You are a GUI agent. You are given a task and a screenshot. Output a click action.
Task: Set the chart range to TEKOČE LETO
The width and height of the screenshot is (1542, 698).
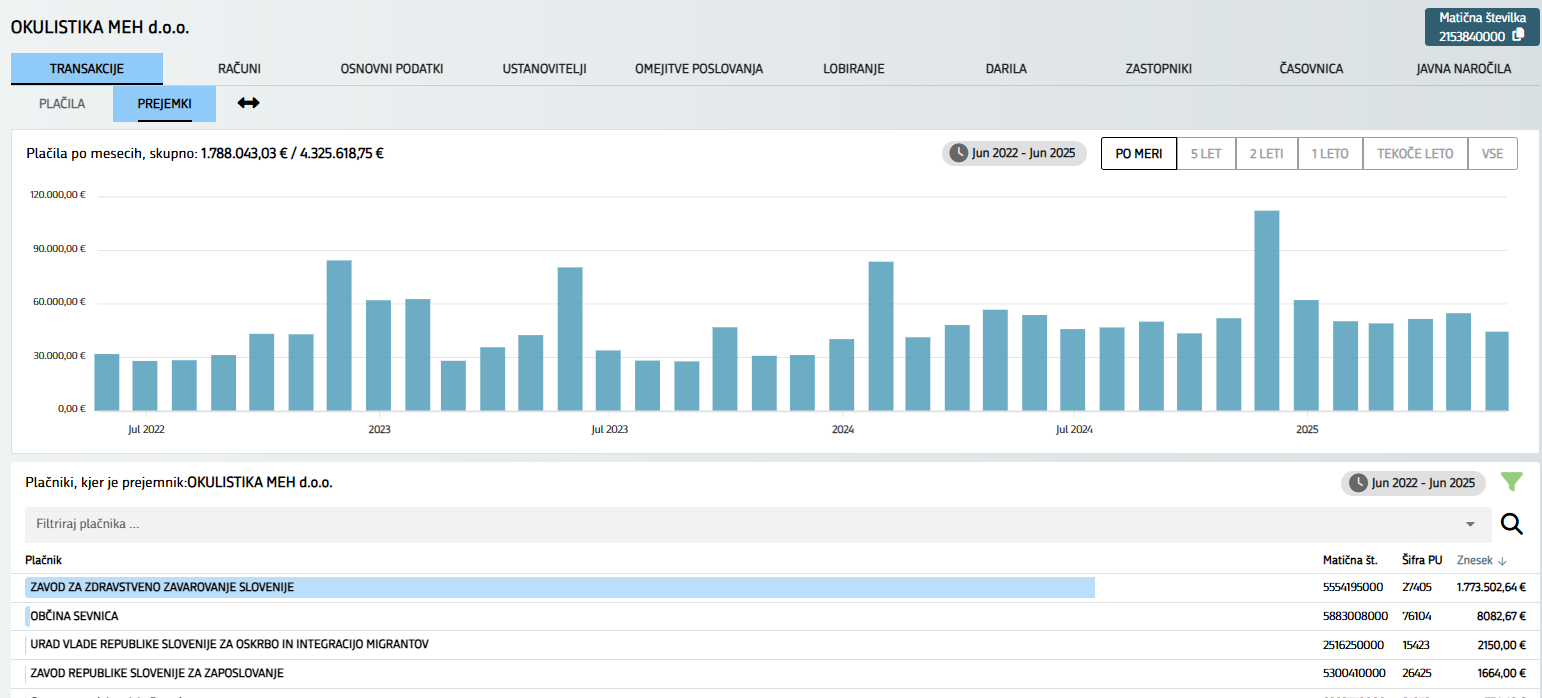tap(1414, 154)
